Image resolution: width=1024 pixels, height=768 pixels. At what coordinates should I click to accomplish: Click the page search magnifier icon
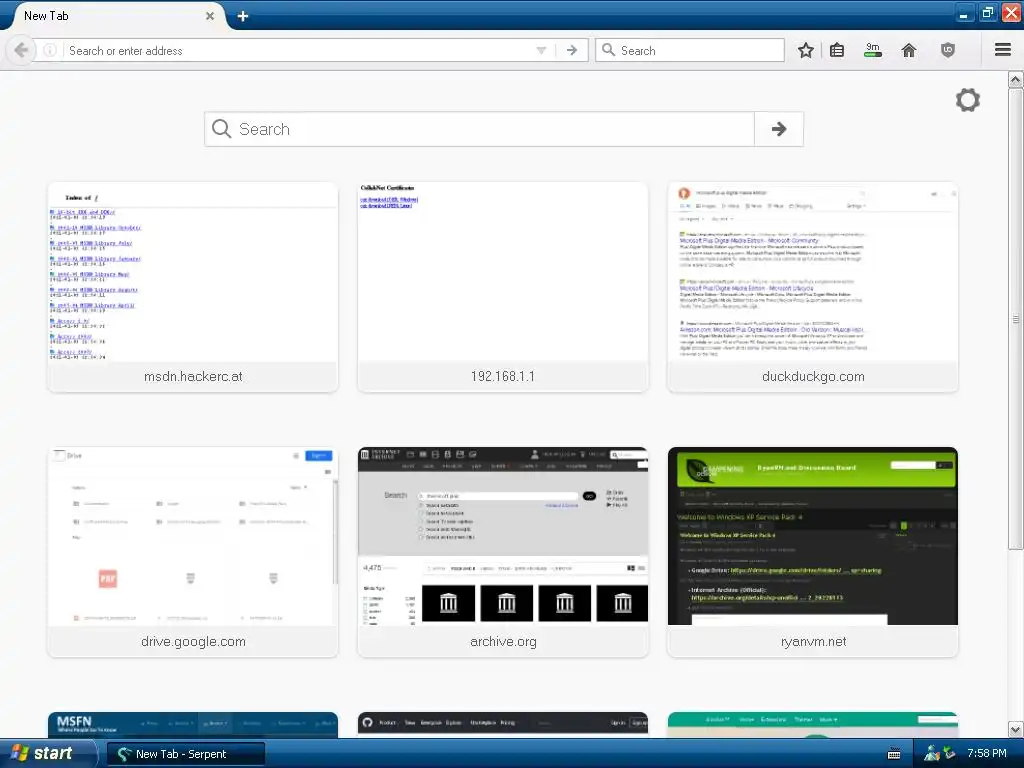point(221,129)
